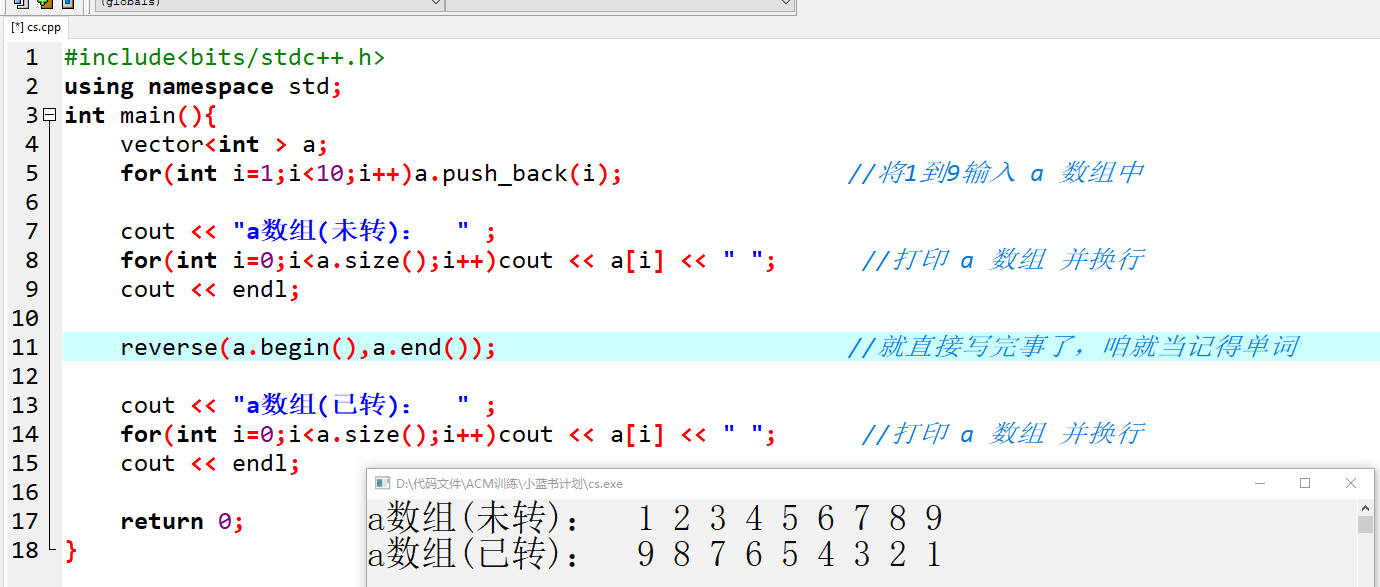Screen dimensions: 1380x587
Task: Place cursor on the #include line
Action: pyautogui.click(x=224, y=57)
